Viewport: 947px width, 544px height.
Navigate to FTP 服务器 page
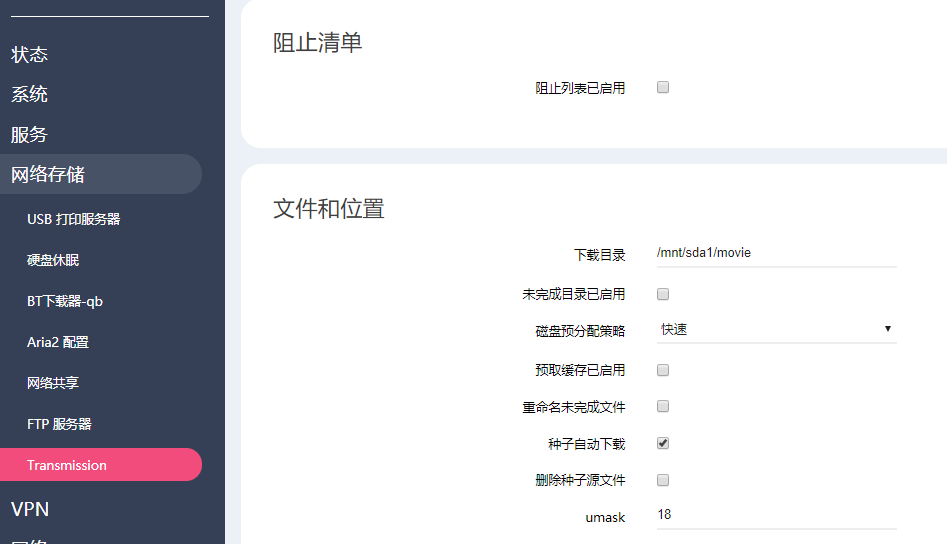pos(59,424)
